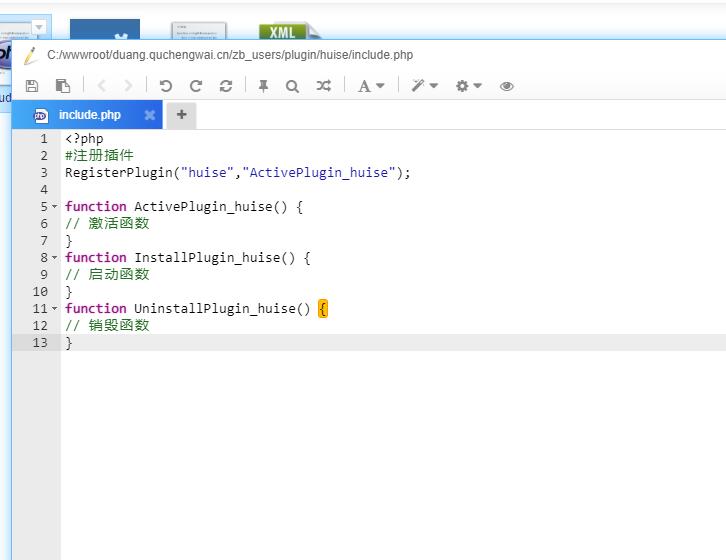The width and height of the screenshot is (726, 560).
Task: Click the pin icon in toolbar
Action: pyautogui.click(x=263, y=86)
